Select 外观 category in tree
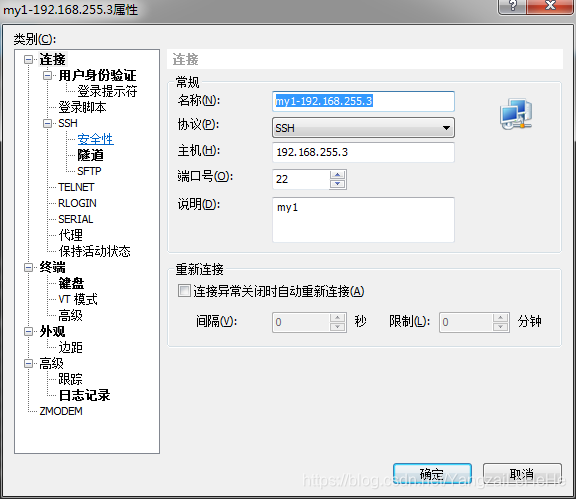This screenshot has height=499, width=576. [x=52, y=331]
